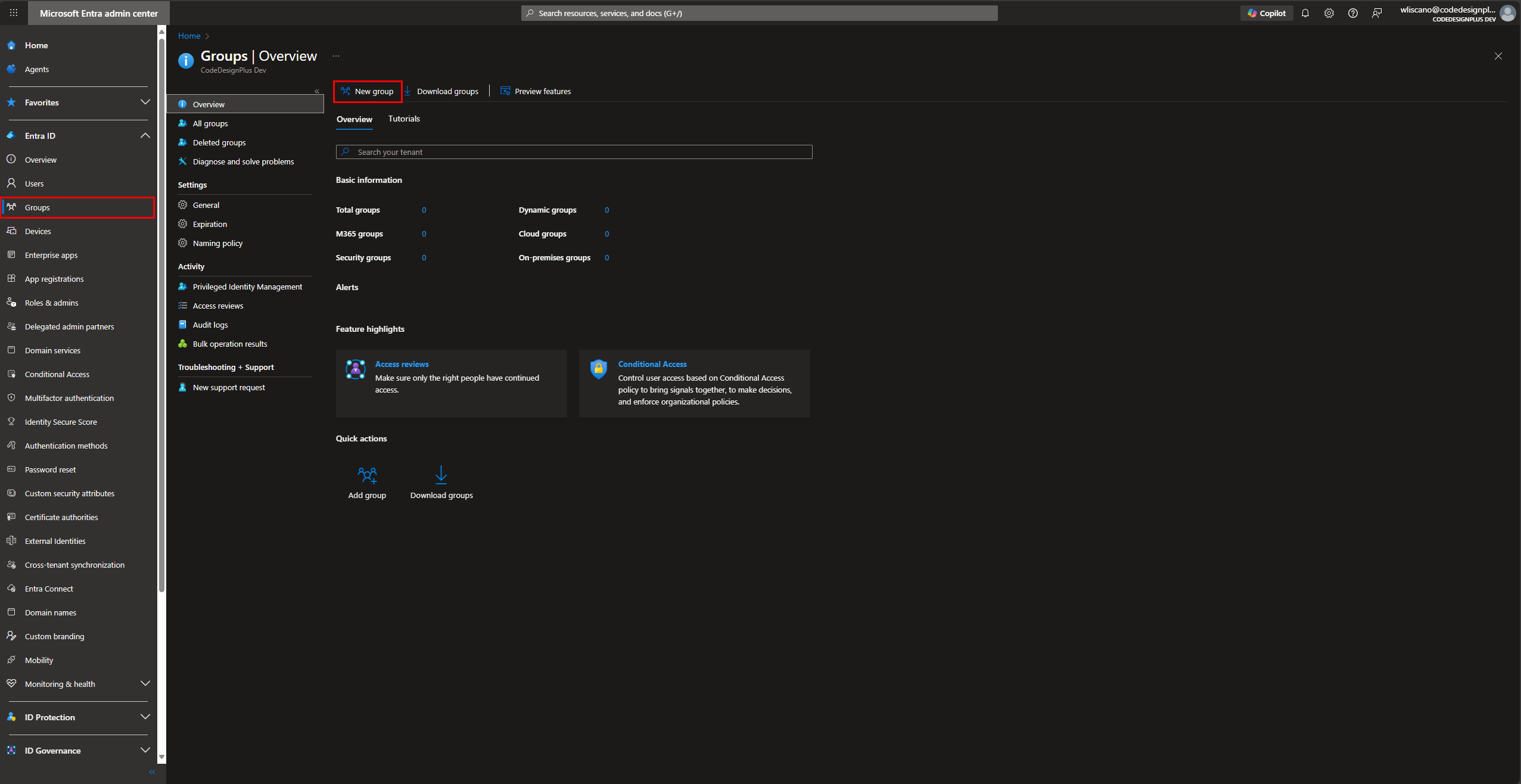Focus the Search your tenant field
The image size is (1521, 784).
click(x=574, y=152)
